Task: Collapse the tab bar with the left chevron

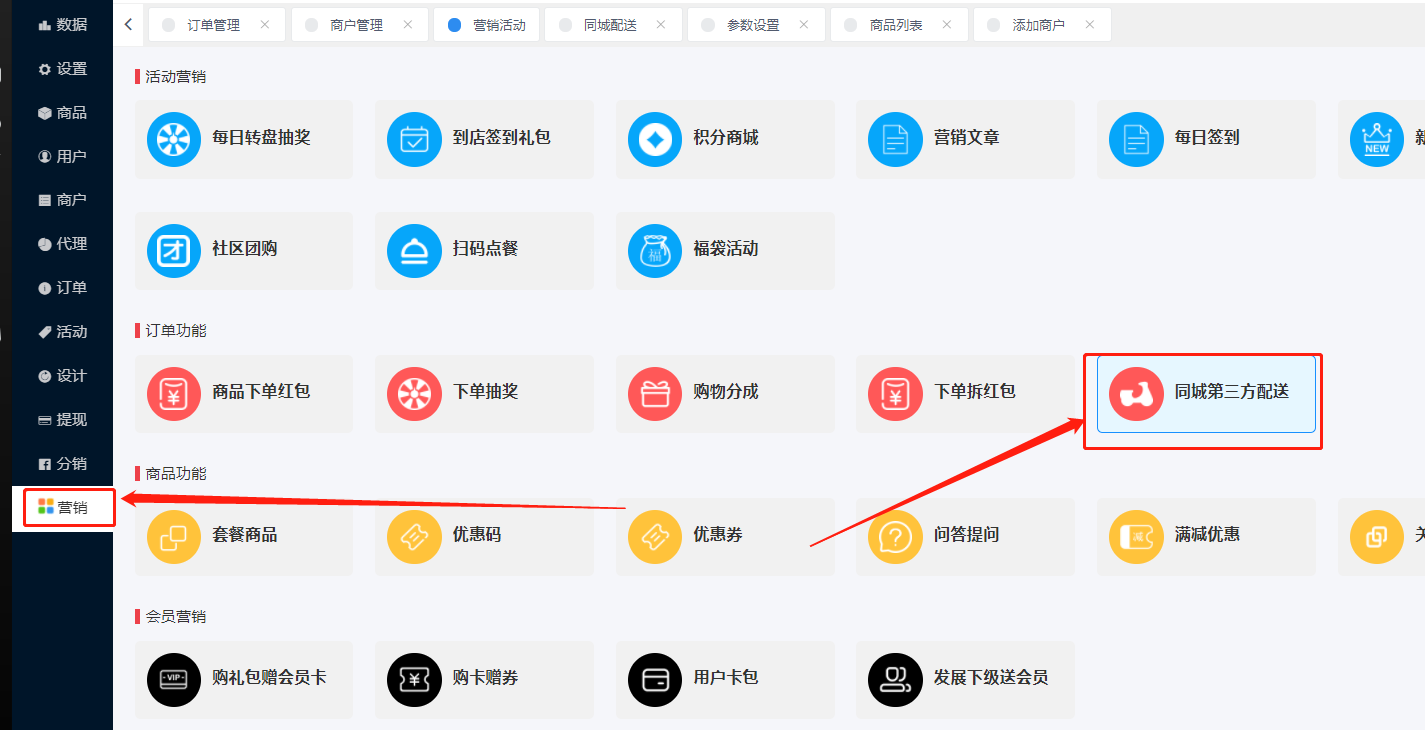Action: (x=127, y=22)
